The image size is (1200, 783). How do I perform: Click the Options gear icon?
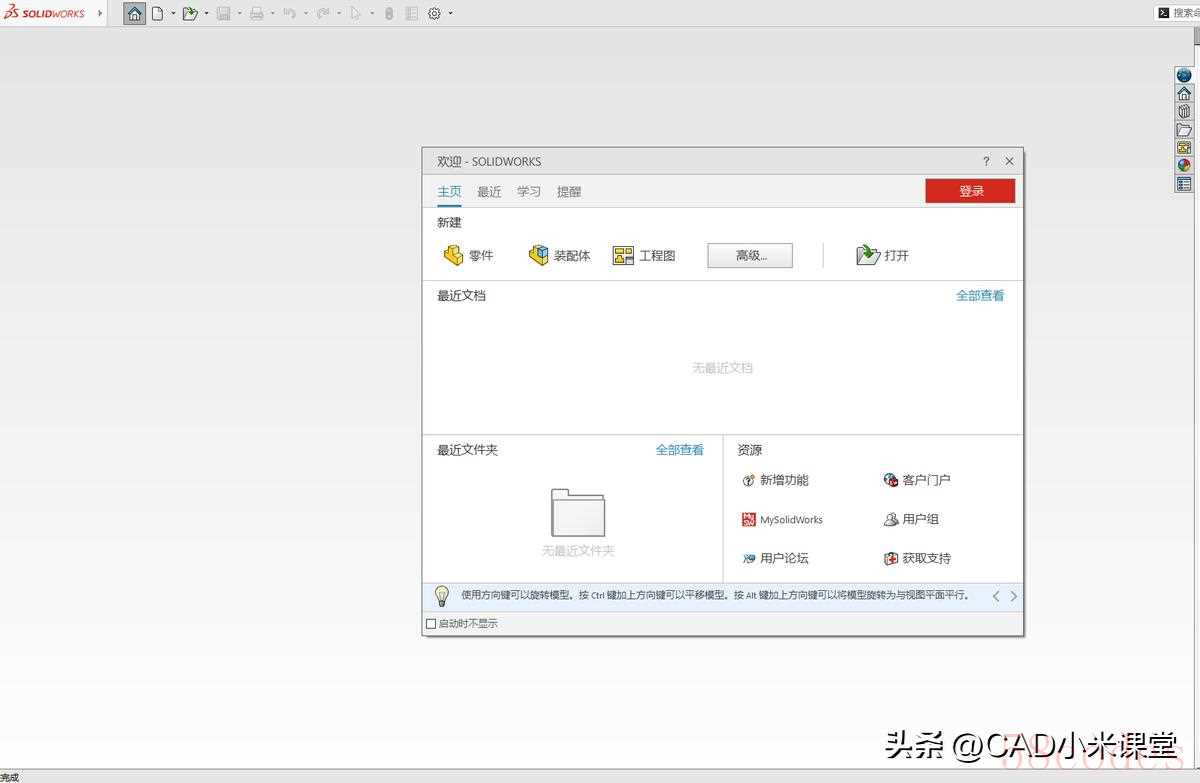click(x=434, y=14)
